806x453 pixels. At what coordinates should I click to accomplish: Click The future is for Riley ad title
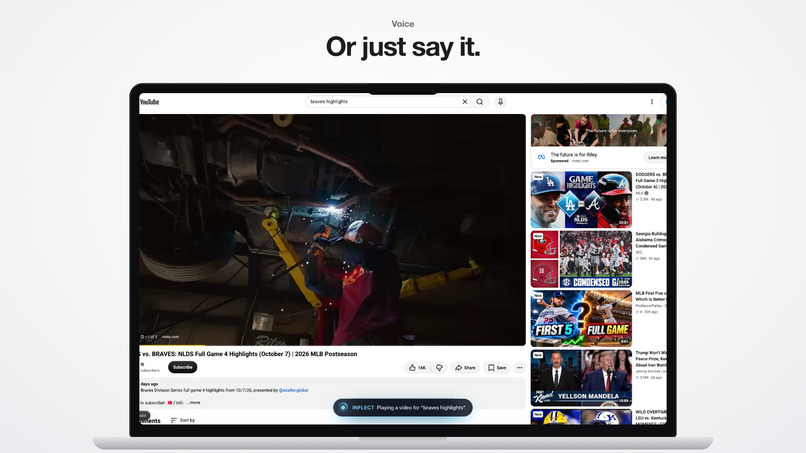(x=574, y=154)
